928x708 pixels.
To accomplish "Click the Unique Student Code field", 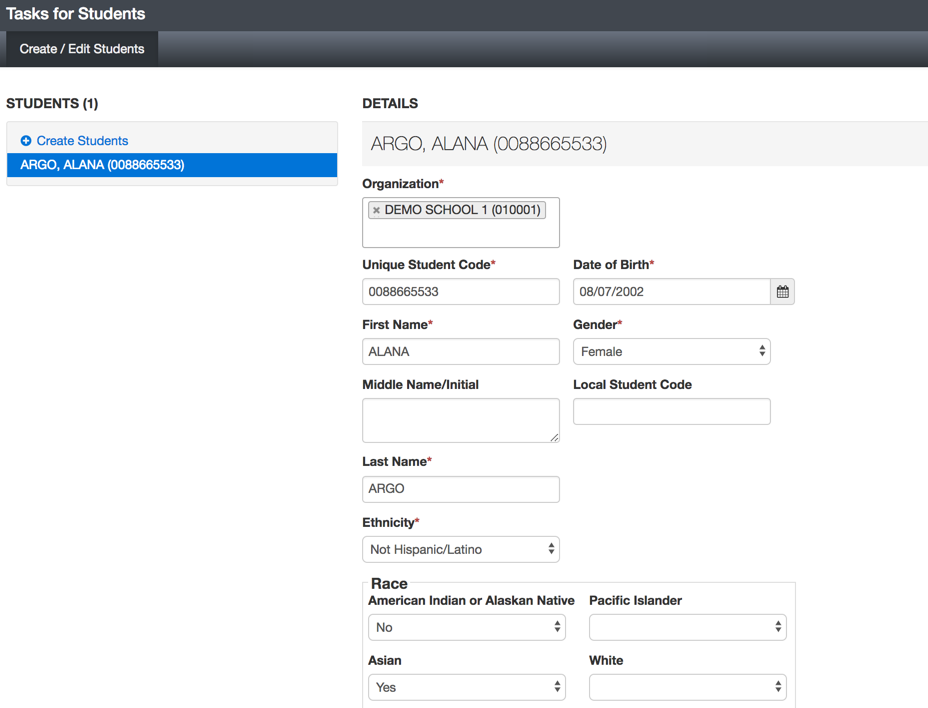I will tap(460, 292).
